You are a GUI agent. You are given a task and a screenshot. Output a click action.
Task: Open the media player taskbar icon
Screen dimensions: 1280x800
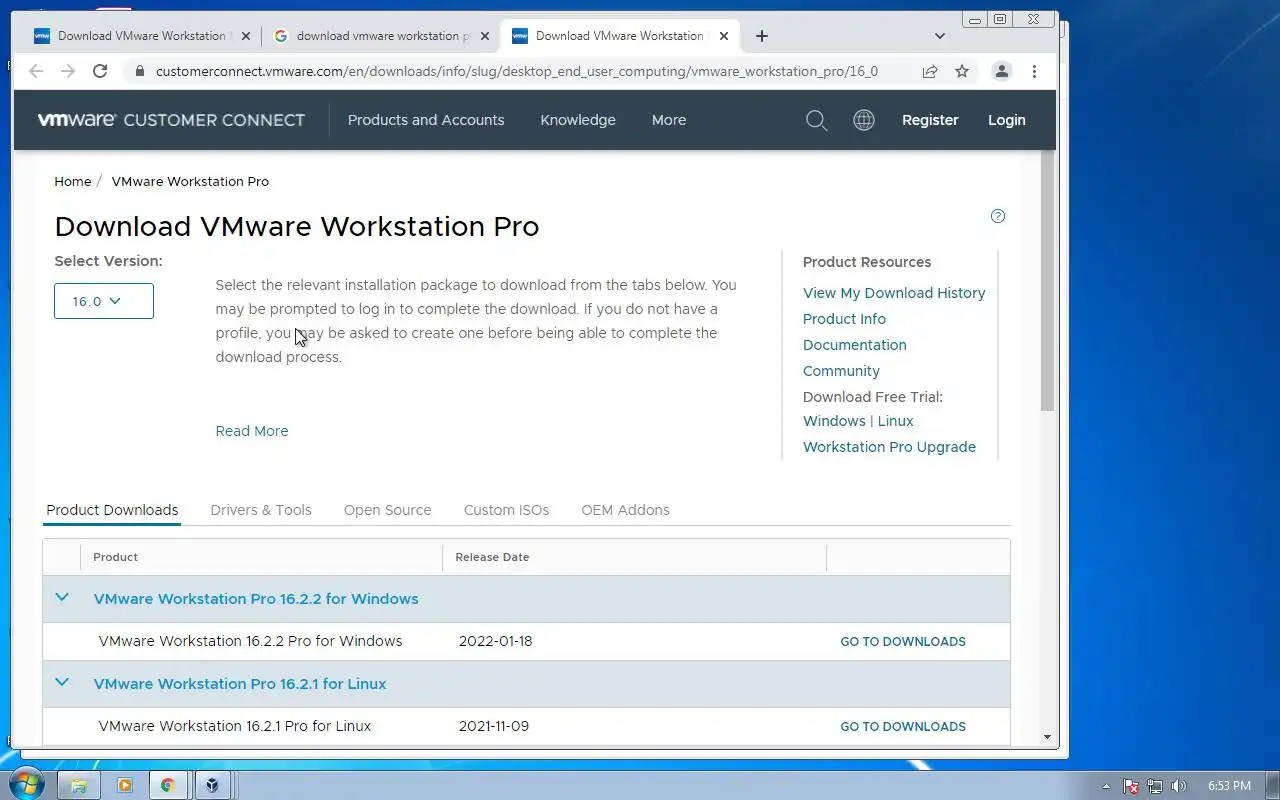tap(124, 786)
